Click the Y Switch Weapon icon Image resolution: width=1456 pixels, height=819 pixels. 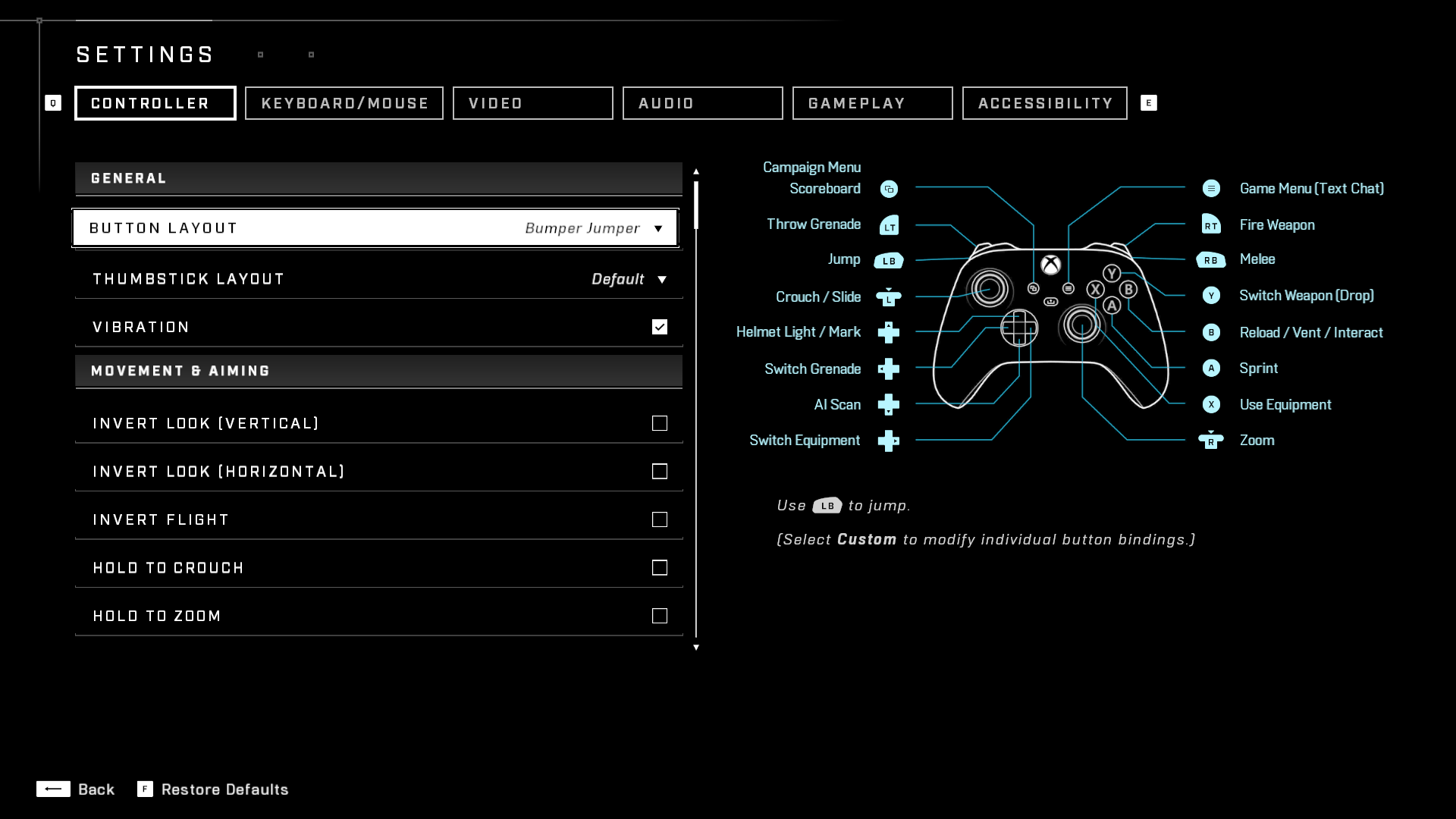click(x=1211, y=296)
